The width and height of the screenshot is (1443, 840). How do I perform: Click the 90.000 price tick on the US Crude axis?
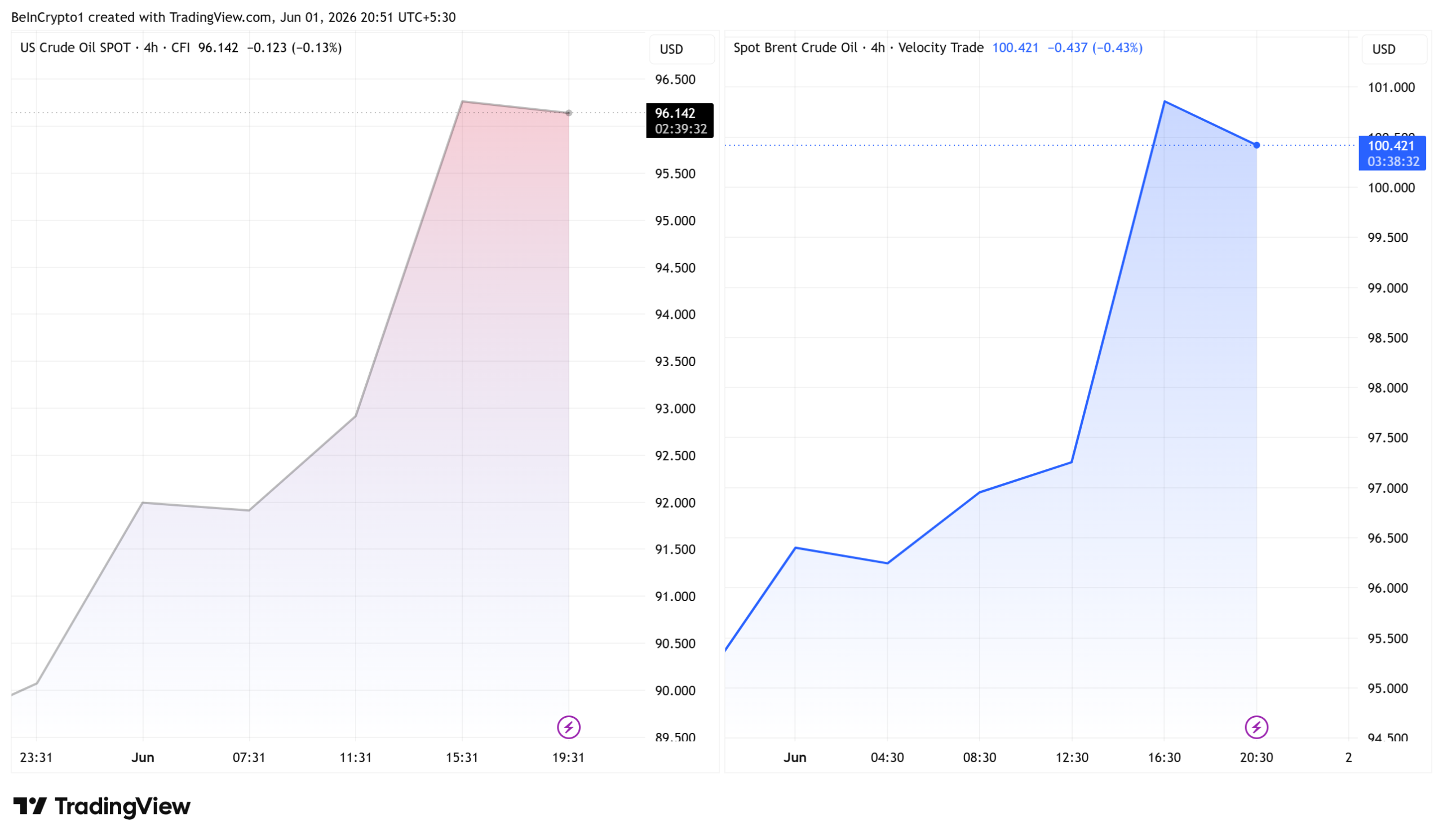675,691
